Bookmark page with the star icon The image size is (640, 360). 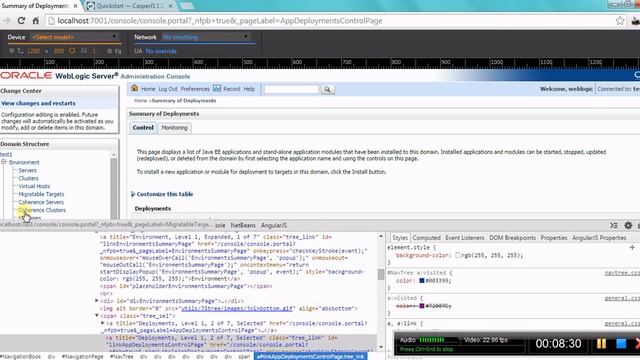click(620, 21)
